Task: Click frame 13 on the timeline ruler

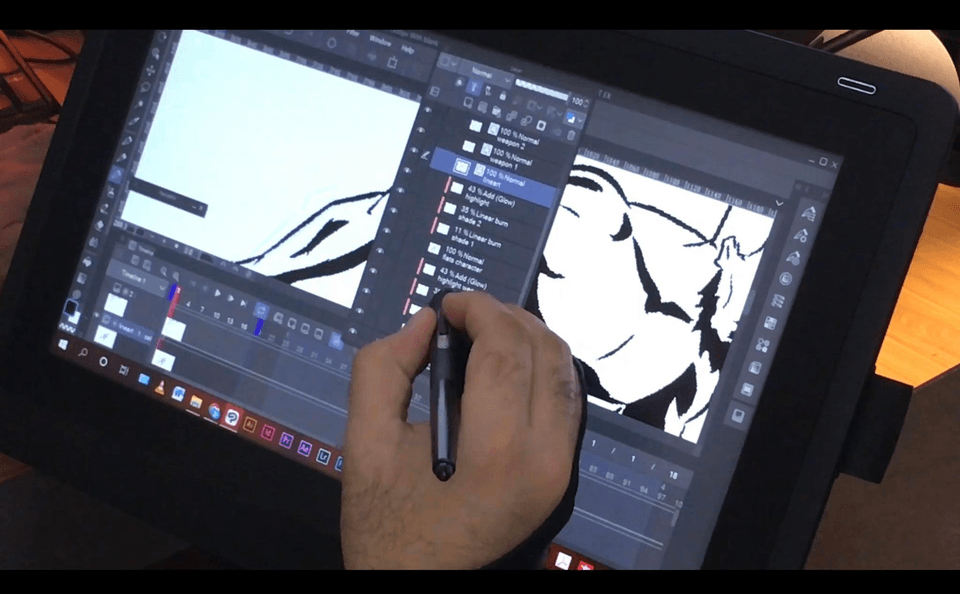Action: 229,319
